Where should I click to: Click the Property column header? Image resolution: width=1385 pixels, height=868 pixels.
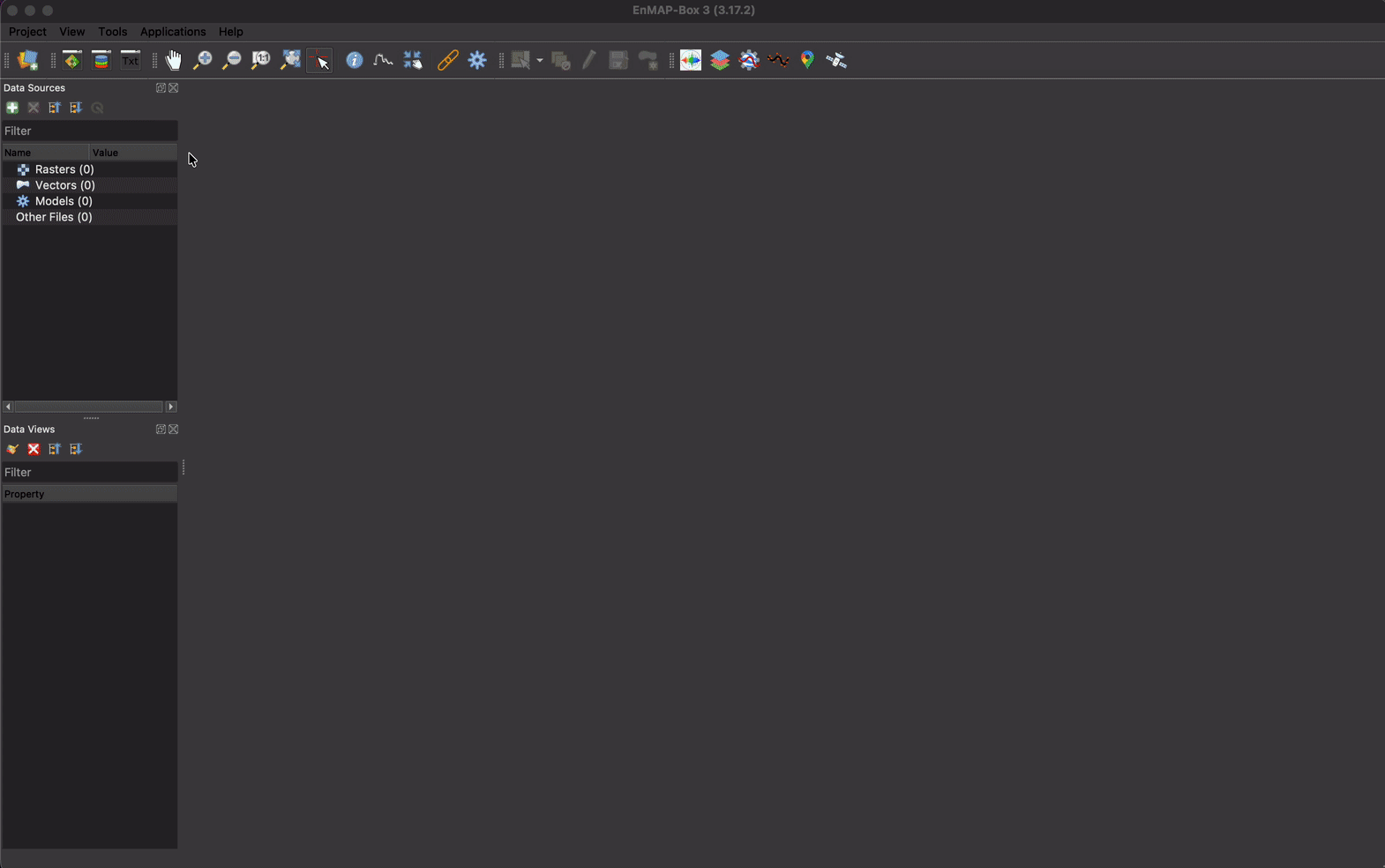[x=89, y=494]
